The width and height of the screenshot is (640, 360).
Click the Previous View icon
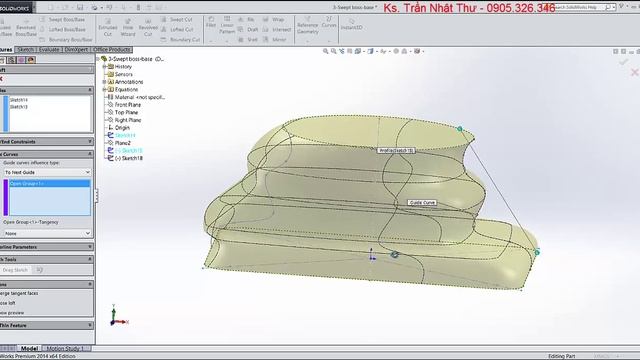click(342, 51)
